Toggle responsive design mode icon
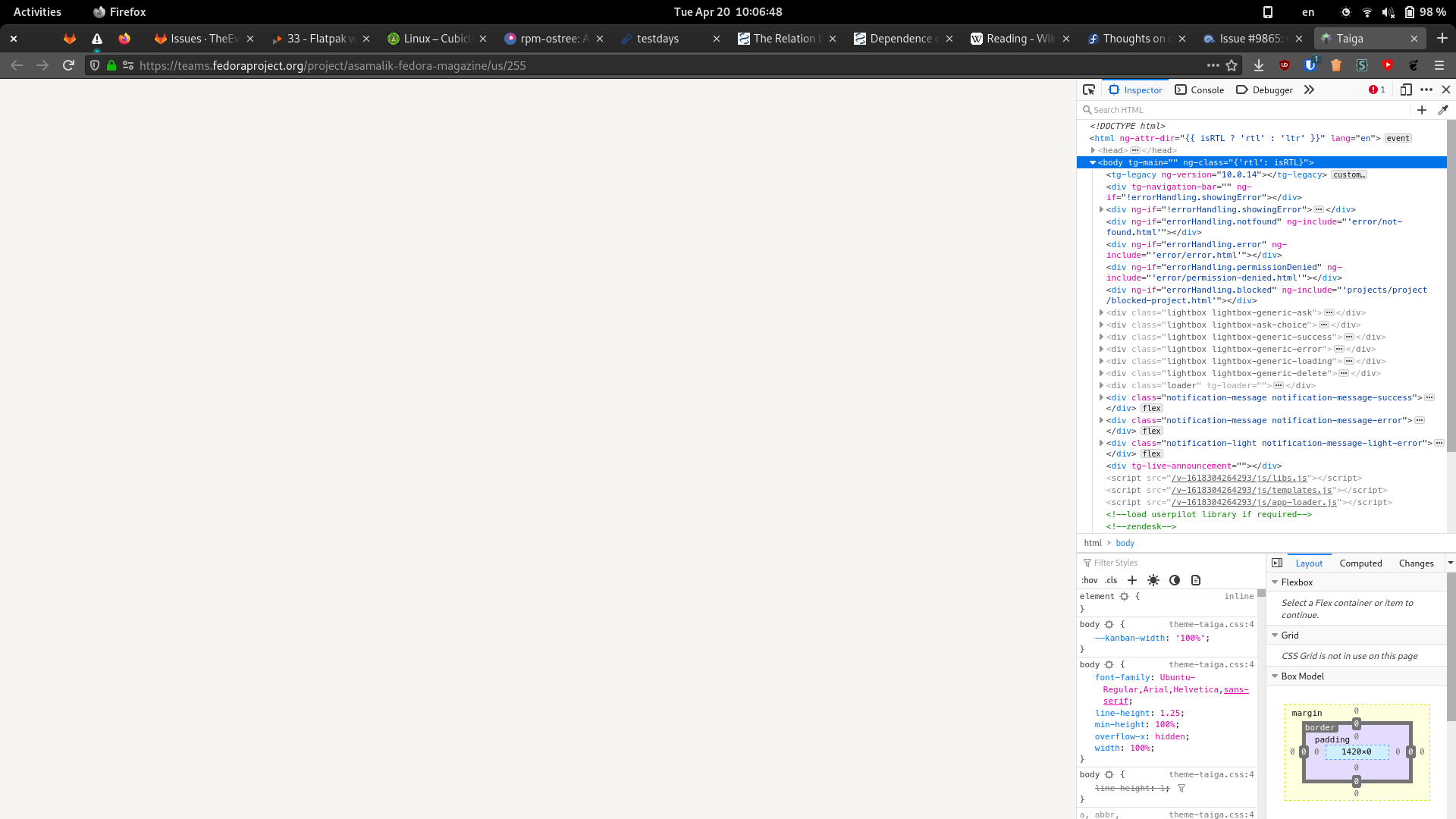 pos(1406,89)
